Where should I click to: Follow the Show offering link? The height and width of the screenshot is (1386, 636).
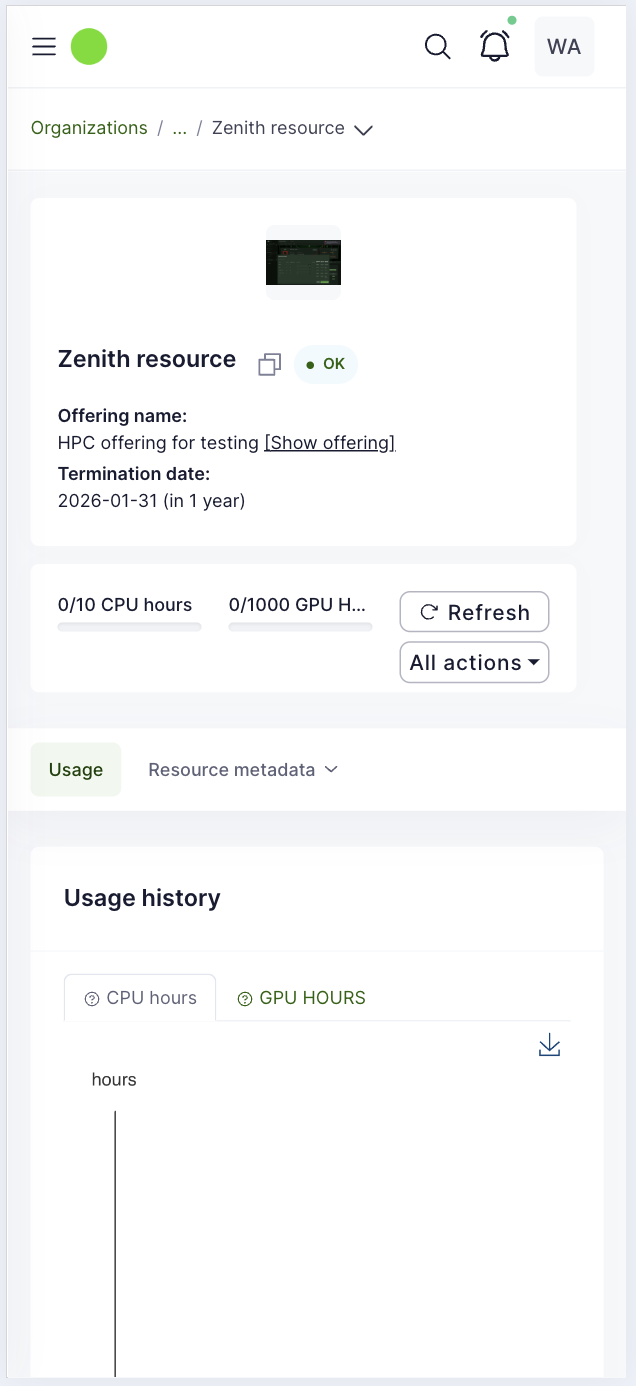coord(329,443)
